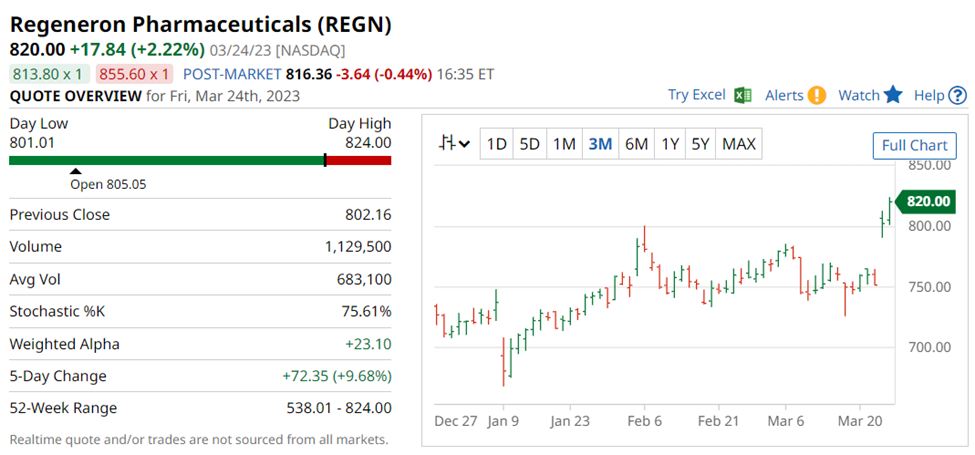Click the Mar 6 date on chart axis

[x=786, y=421]
